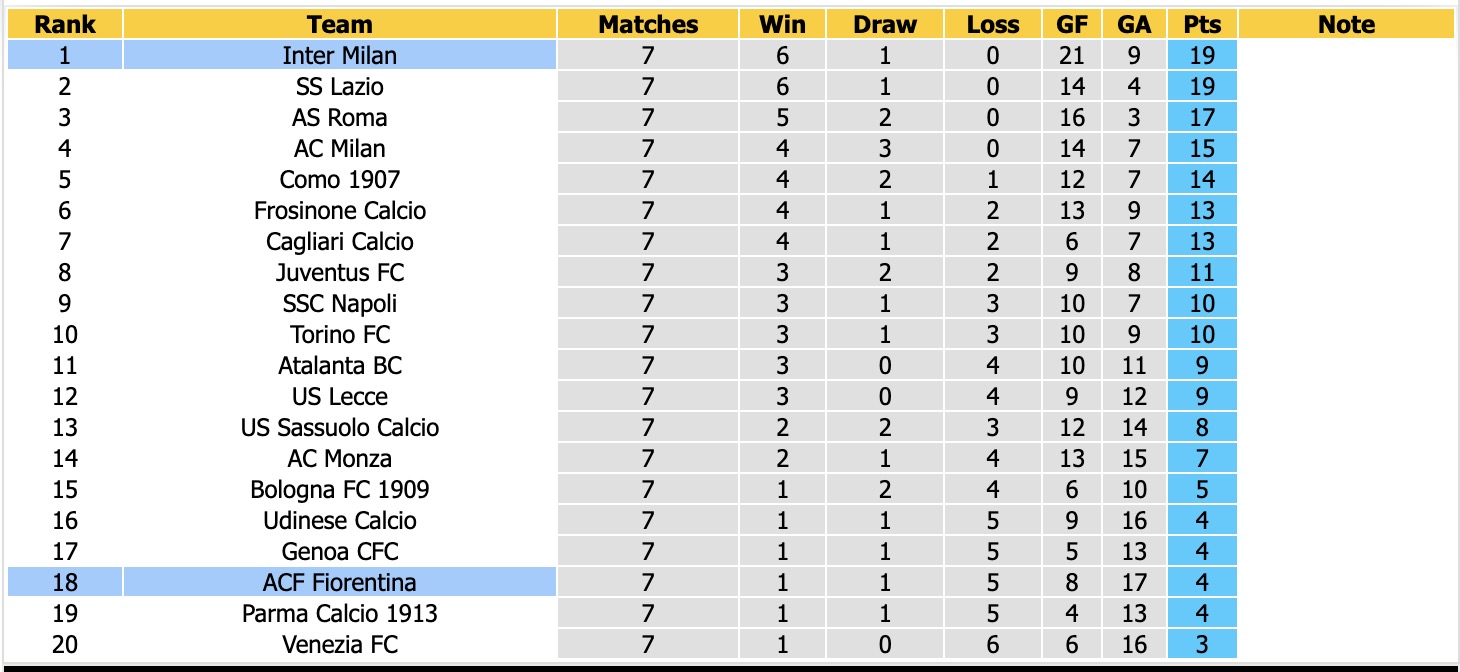Click the Loss column header
Viewport: 1460px width, 672px height.
993,25
